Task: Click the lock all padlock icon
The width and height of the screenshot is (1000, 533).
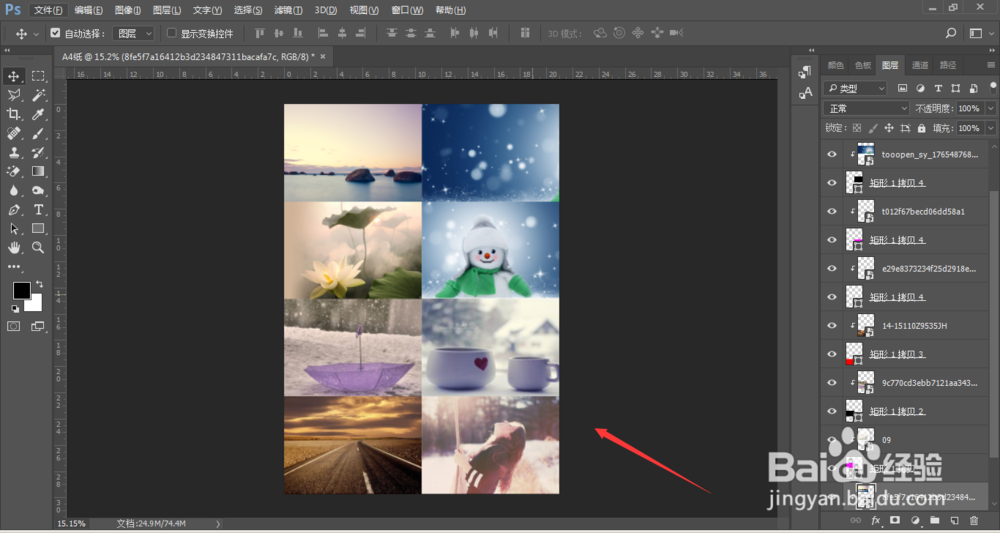Action: click(921, 128)
